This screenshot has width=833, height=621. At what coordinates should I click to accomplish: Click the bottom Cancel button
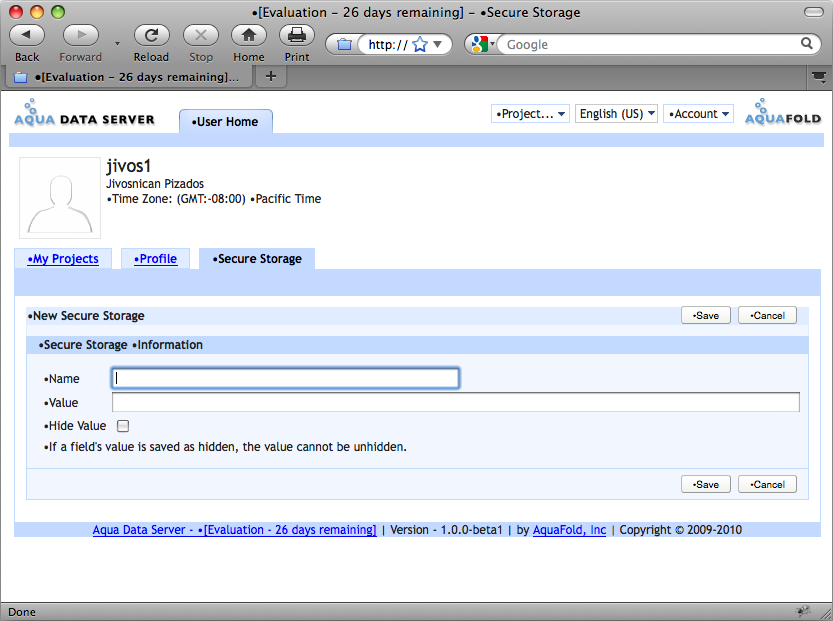(x=767, y=484)
